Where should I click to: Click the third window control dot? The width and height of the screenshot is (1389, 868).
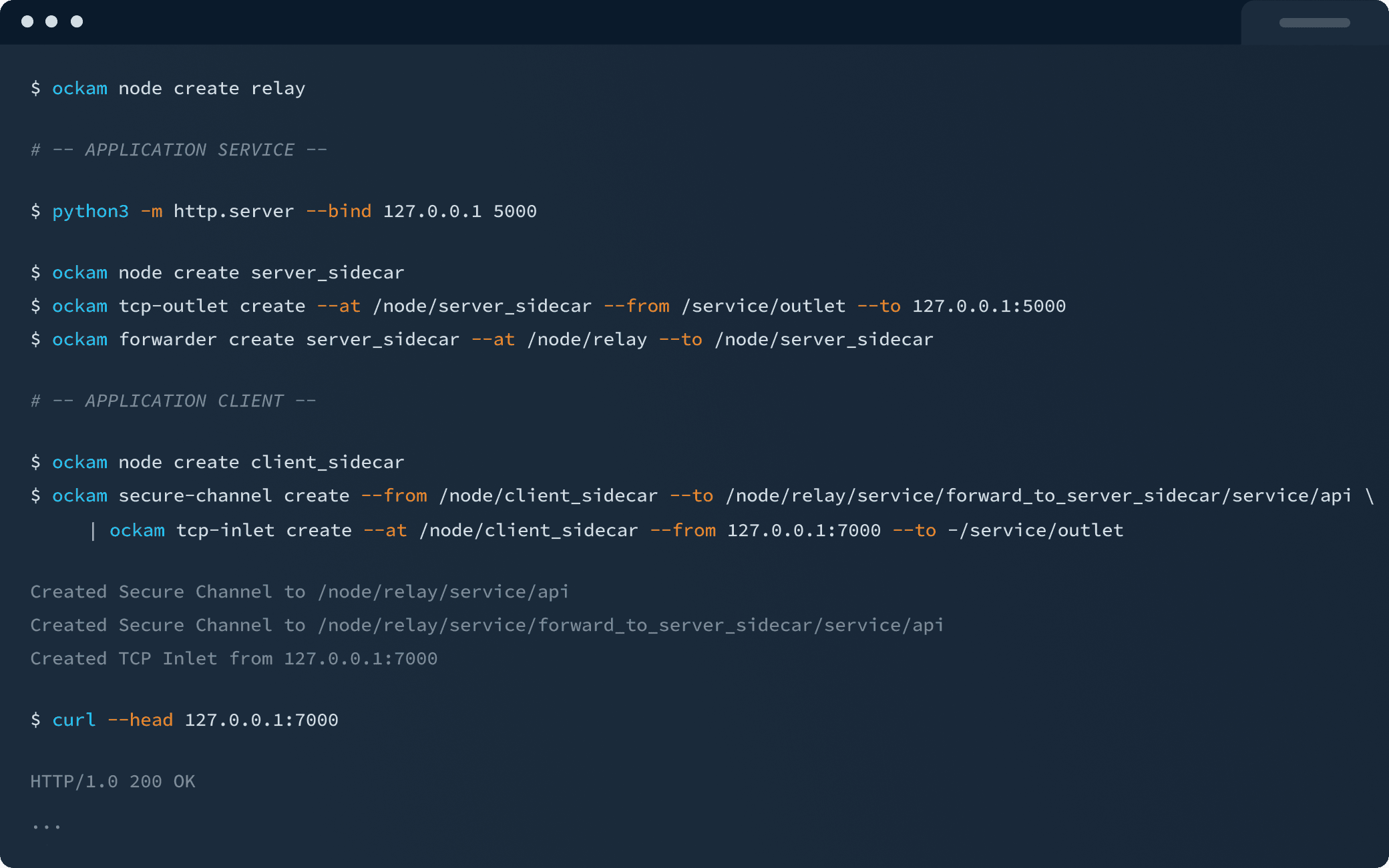tap(77, 21)
